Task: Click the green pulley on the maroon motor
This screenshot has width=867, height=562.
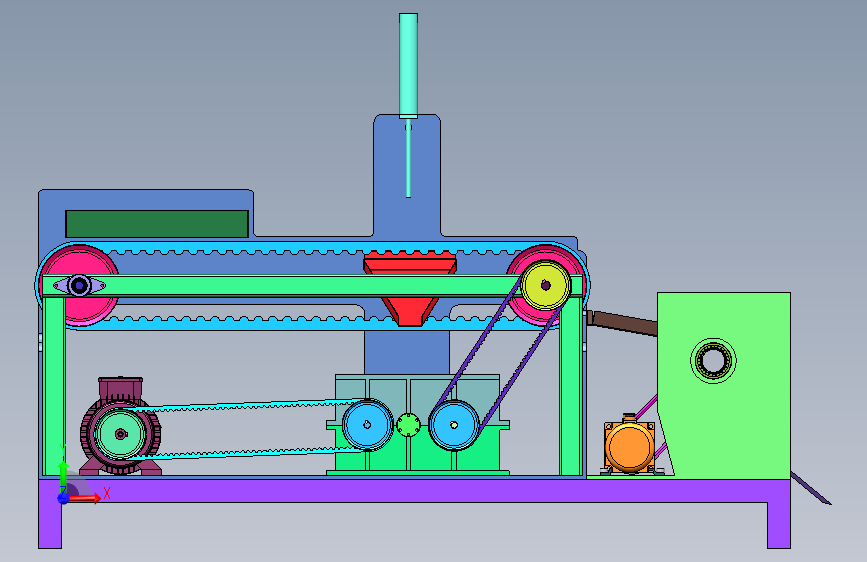Action: coord(120,434)
